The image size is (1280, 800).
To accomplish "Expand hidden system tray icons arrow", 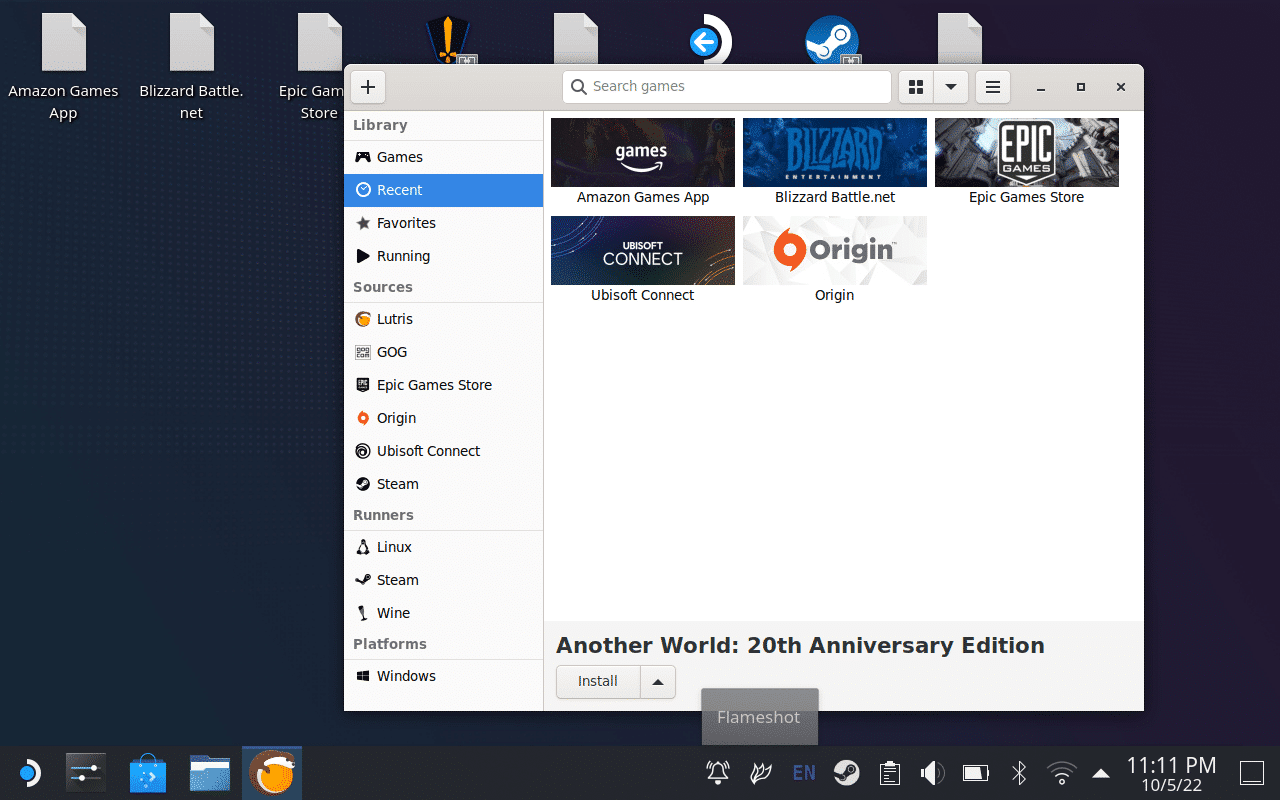I will click(1100, 773).
